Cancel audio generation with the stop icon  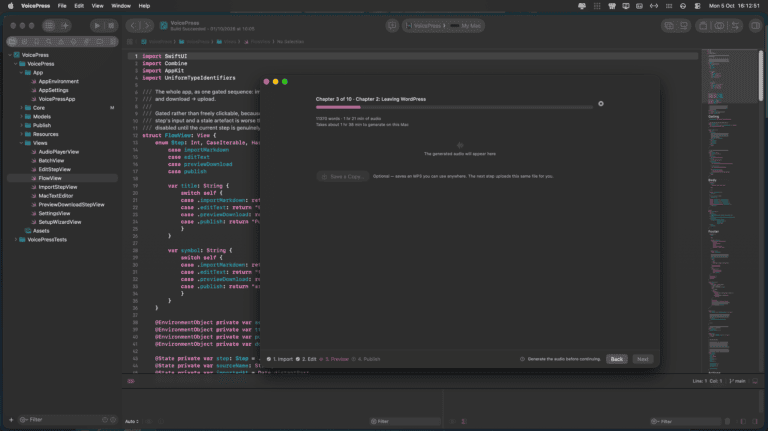(600, 104)
